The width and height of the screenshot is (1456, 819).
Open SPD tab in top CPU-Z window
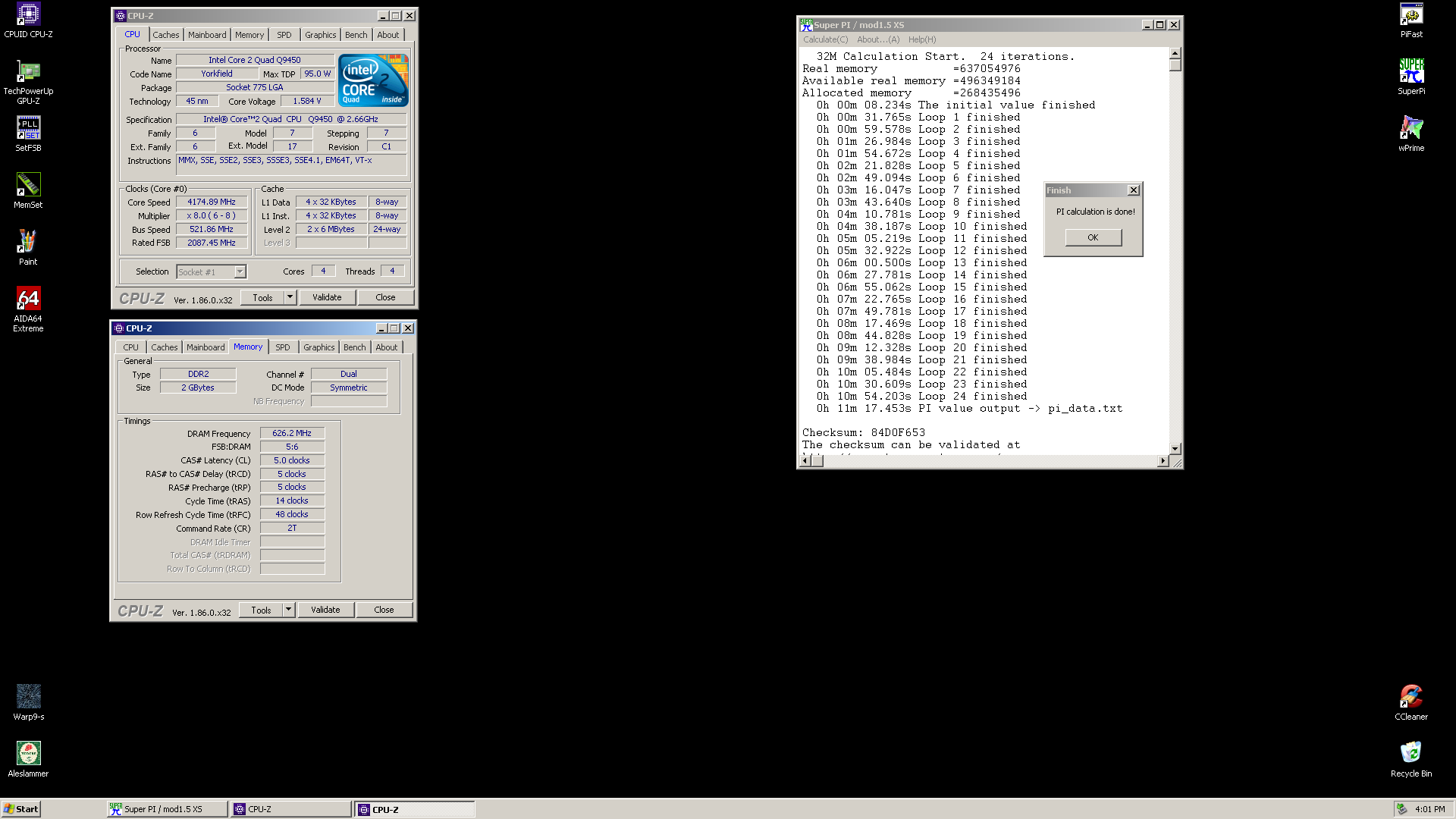coord(284,35)
